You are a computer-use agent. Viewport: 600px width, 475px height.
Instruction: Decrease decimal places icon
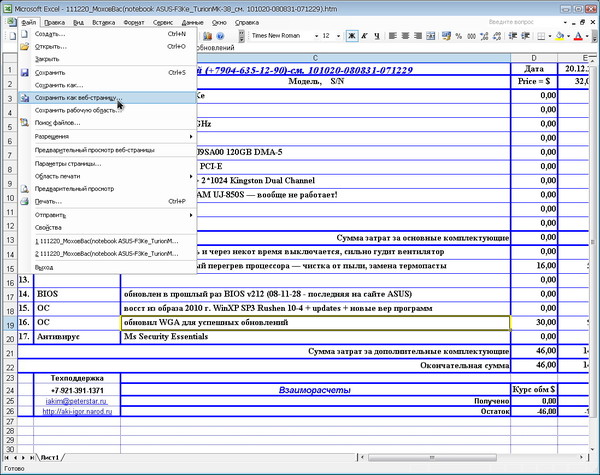[x=497, y=36]
